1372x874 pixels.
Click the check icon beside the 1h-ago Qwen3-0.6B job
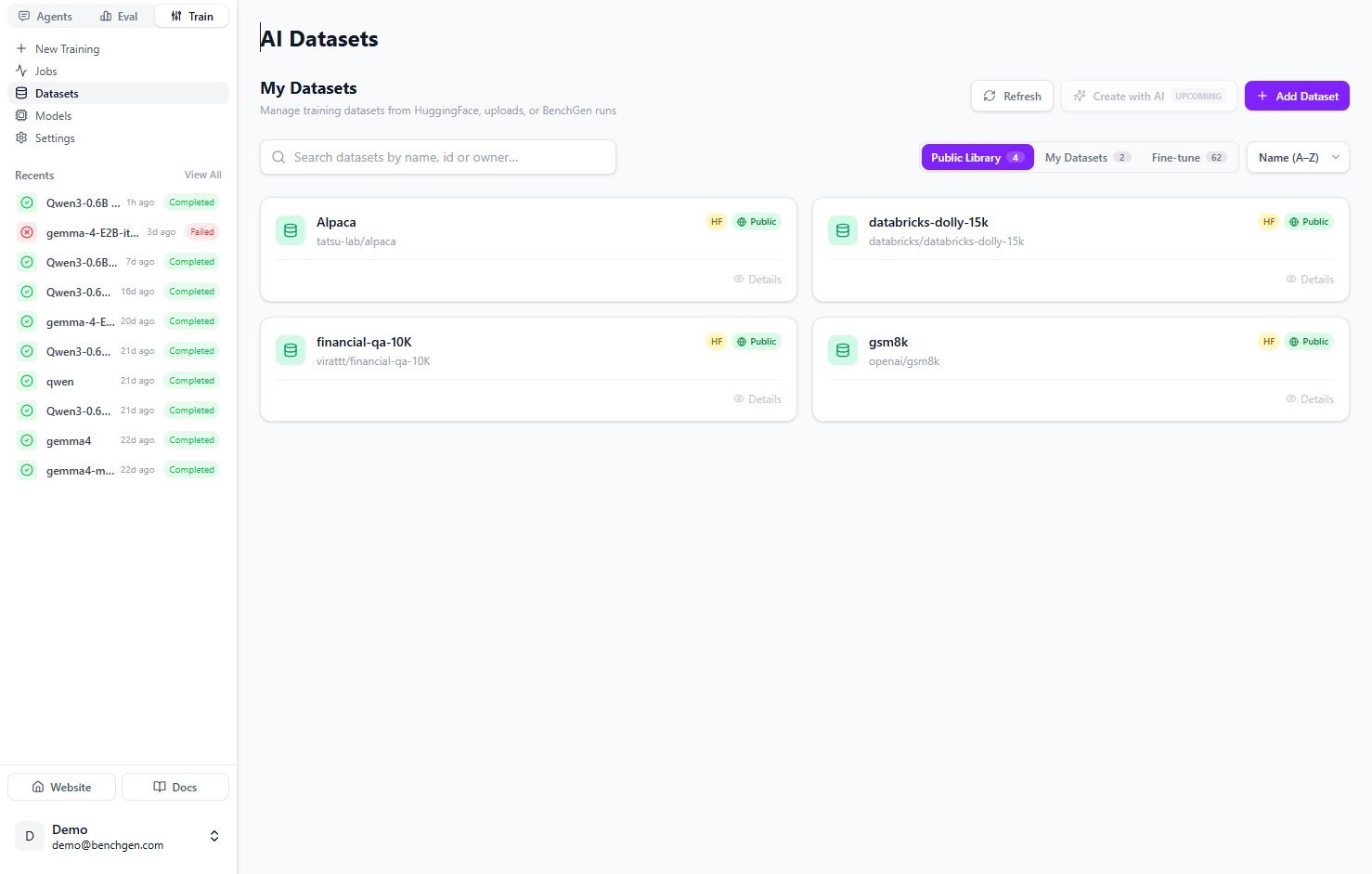click(27, 202)
